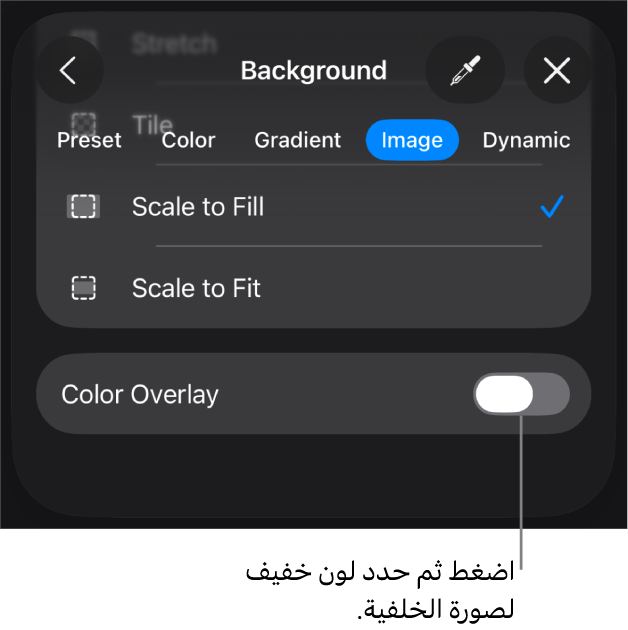Open the Color tab
This screenshot has width=628, height=630.
[x=188, y=141]
